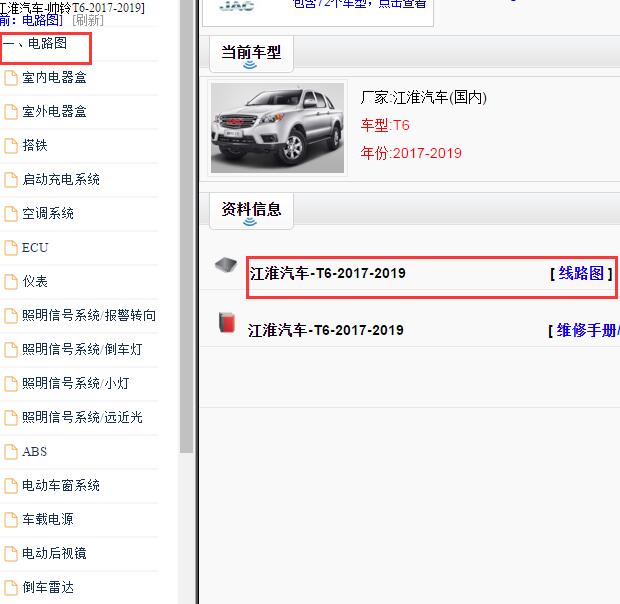
Task: Click the 江淮汽车-T6-2017-2019 维修手册 title text
Action: point(325,330)
